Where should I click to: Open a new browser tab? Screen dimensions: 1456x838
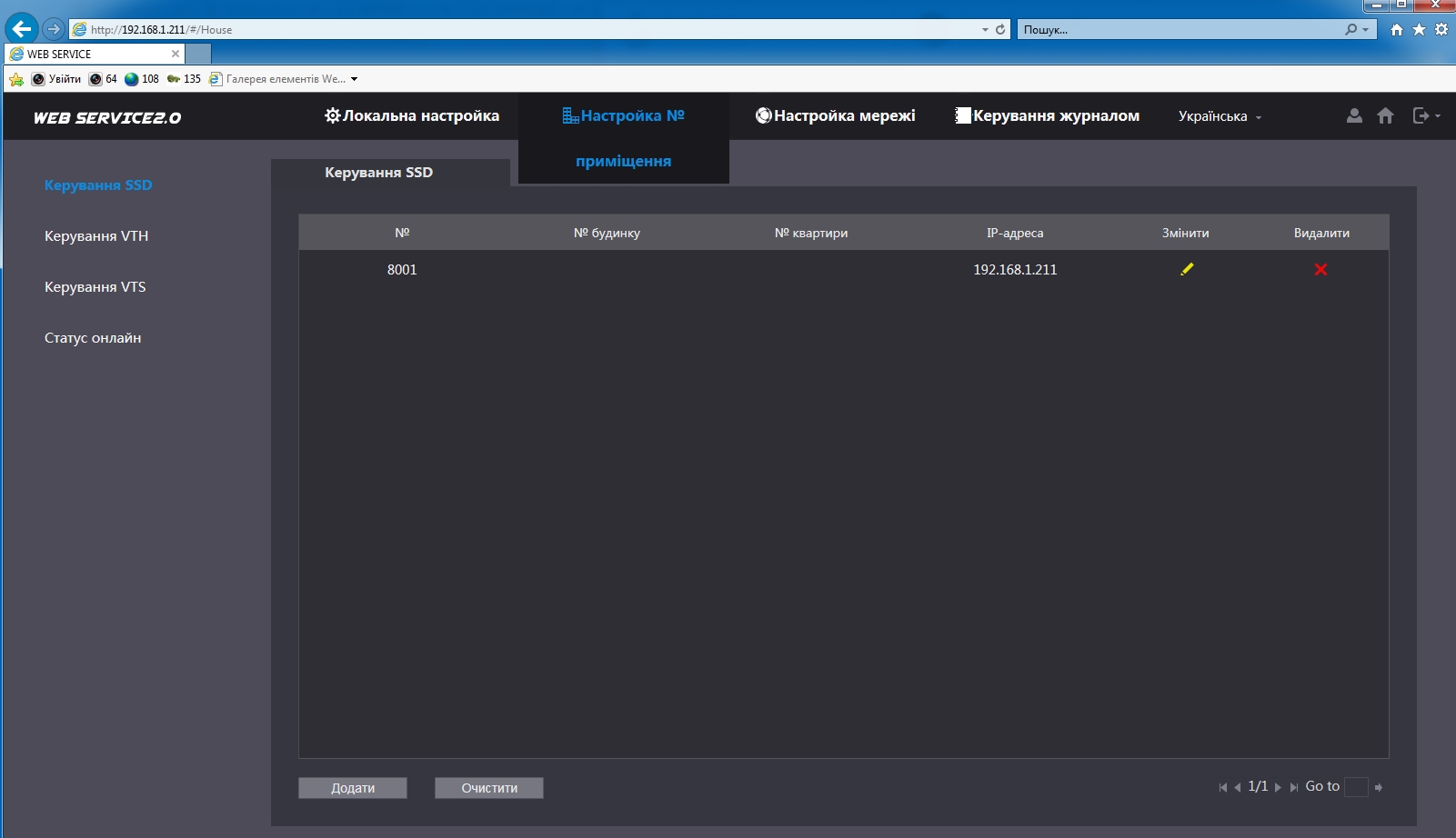coord(198,54)
